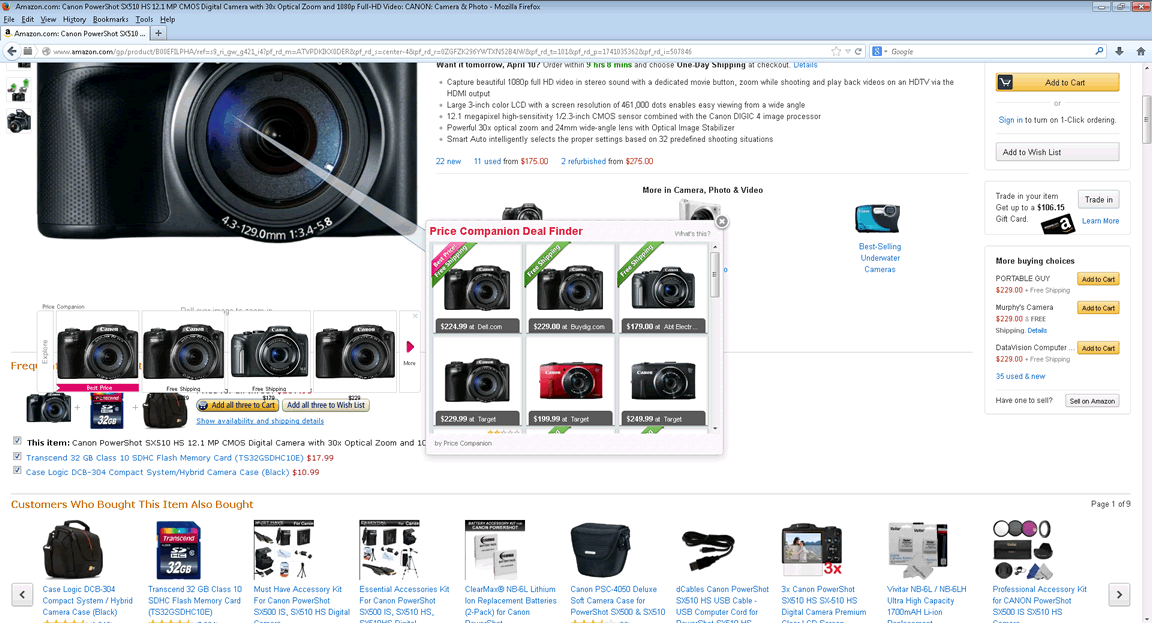Click the browser back arrow button
This screenshot has width=1152, height=623.
11,51
